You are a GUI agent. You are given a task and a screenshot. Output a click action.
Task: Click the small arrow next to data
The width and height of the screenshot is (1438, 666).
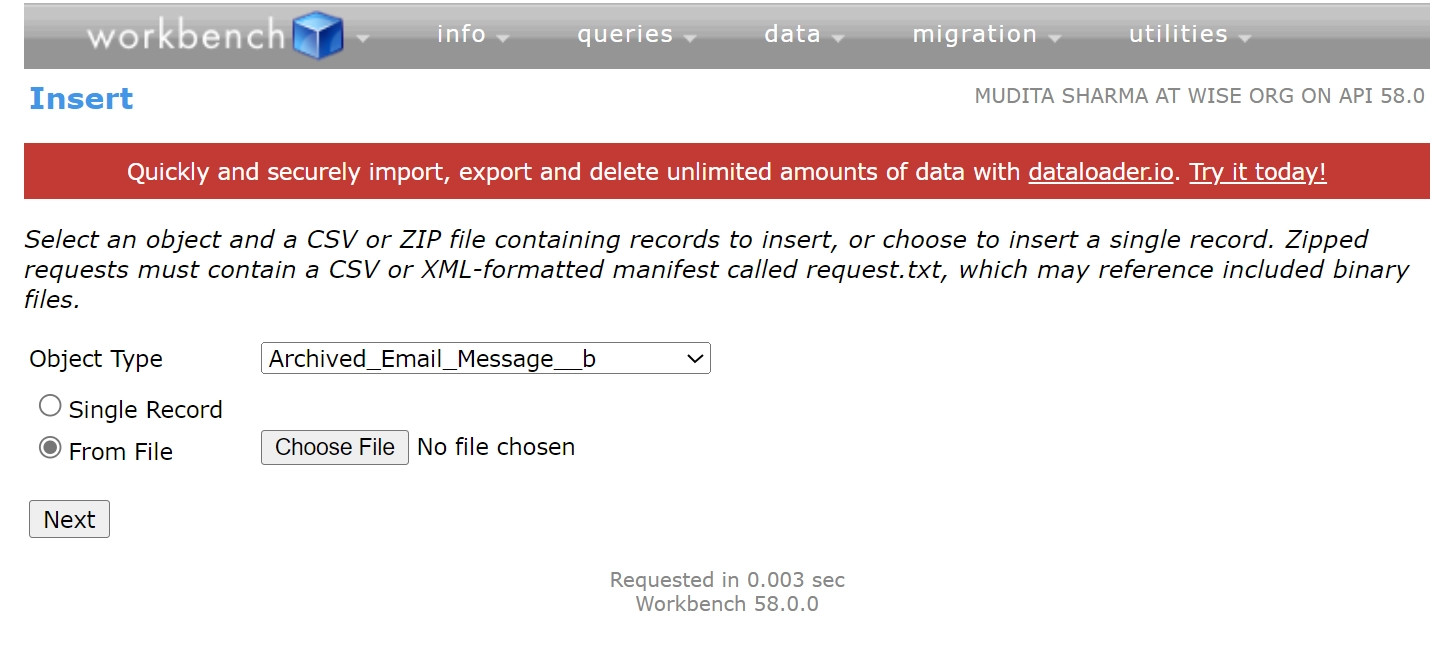click(837, 39)
